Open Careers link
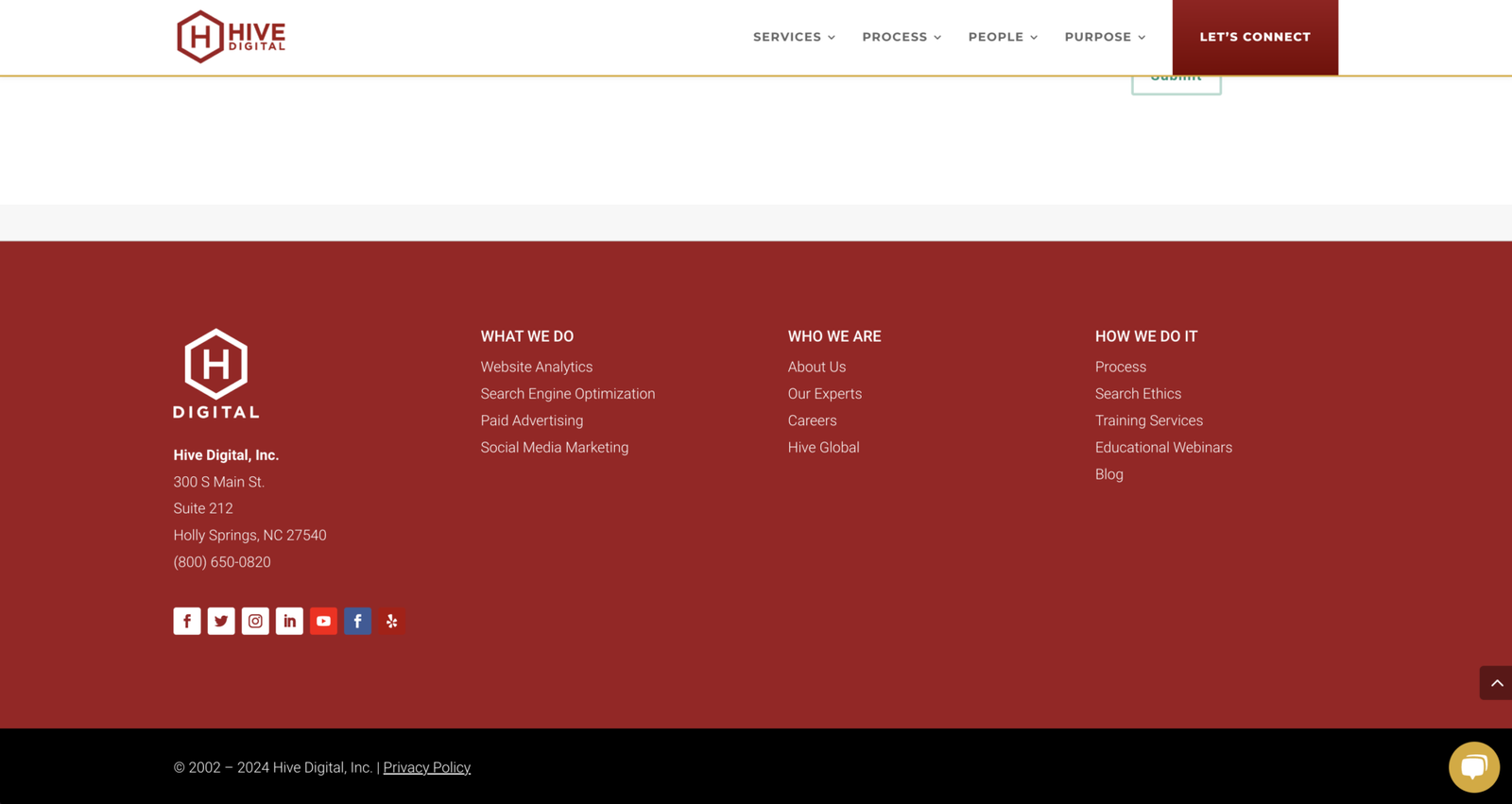 813,420
